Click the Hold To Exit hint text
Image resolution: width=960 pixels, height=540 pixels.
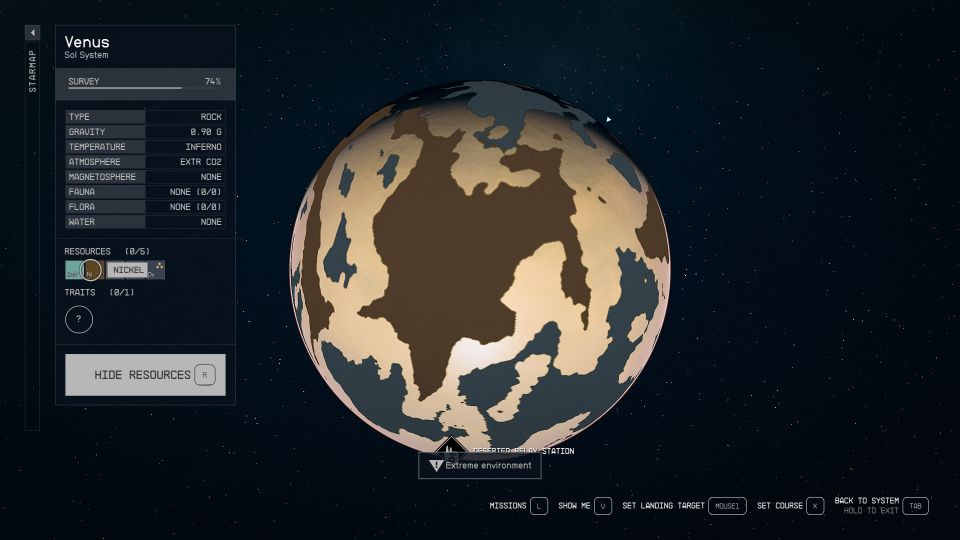871,511
